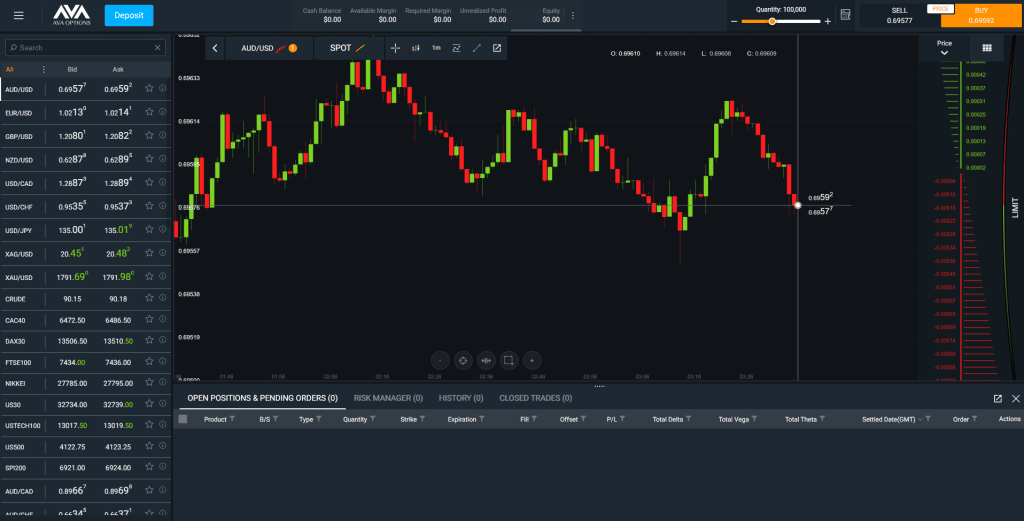Clear the search with the X icon

[157, 48]
